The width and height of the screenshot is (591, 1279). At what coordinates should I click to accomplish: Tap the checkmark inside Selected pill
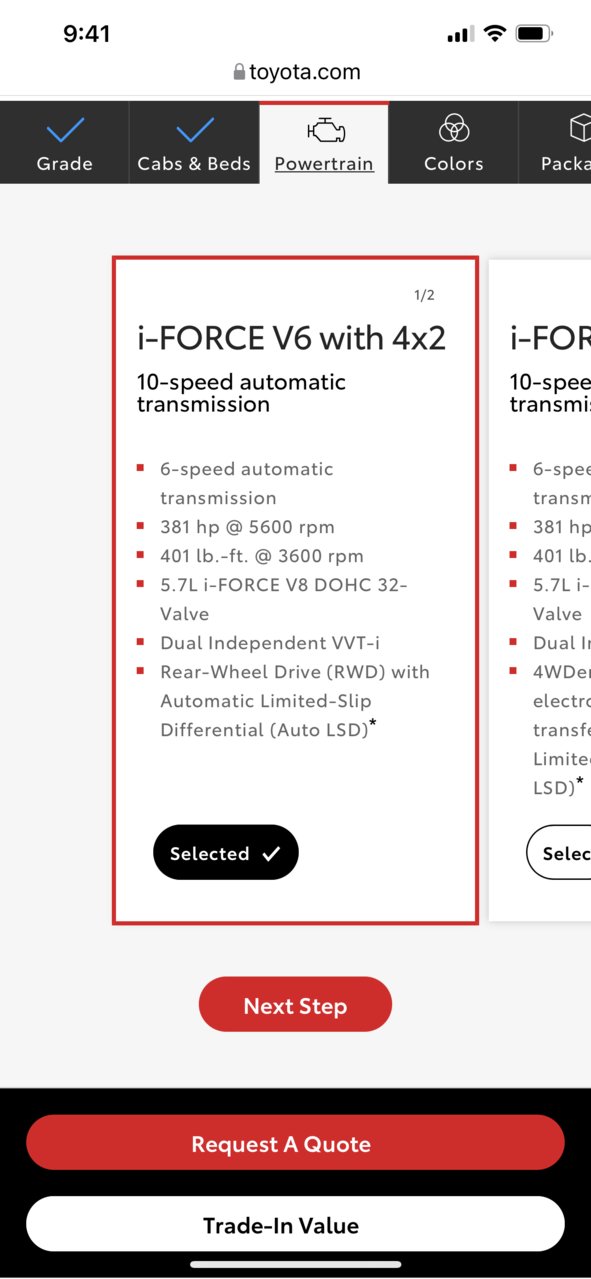pos(271,854)
